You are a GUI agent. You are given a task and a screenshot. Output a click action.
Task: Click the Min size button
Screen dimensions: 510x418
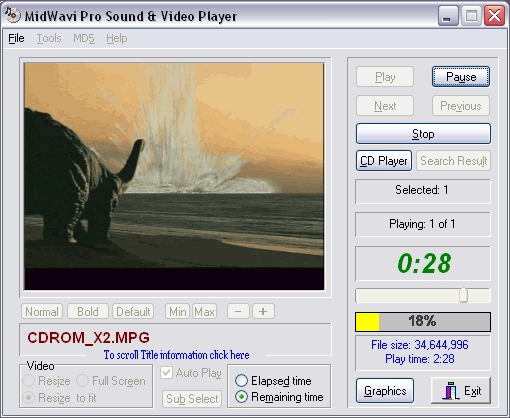[177, 312]
